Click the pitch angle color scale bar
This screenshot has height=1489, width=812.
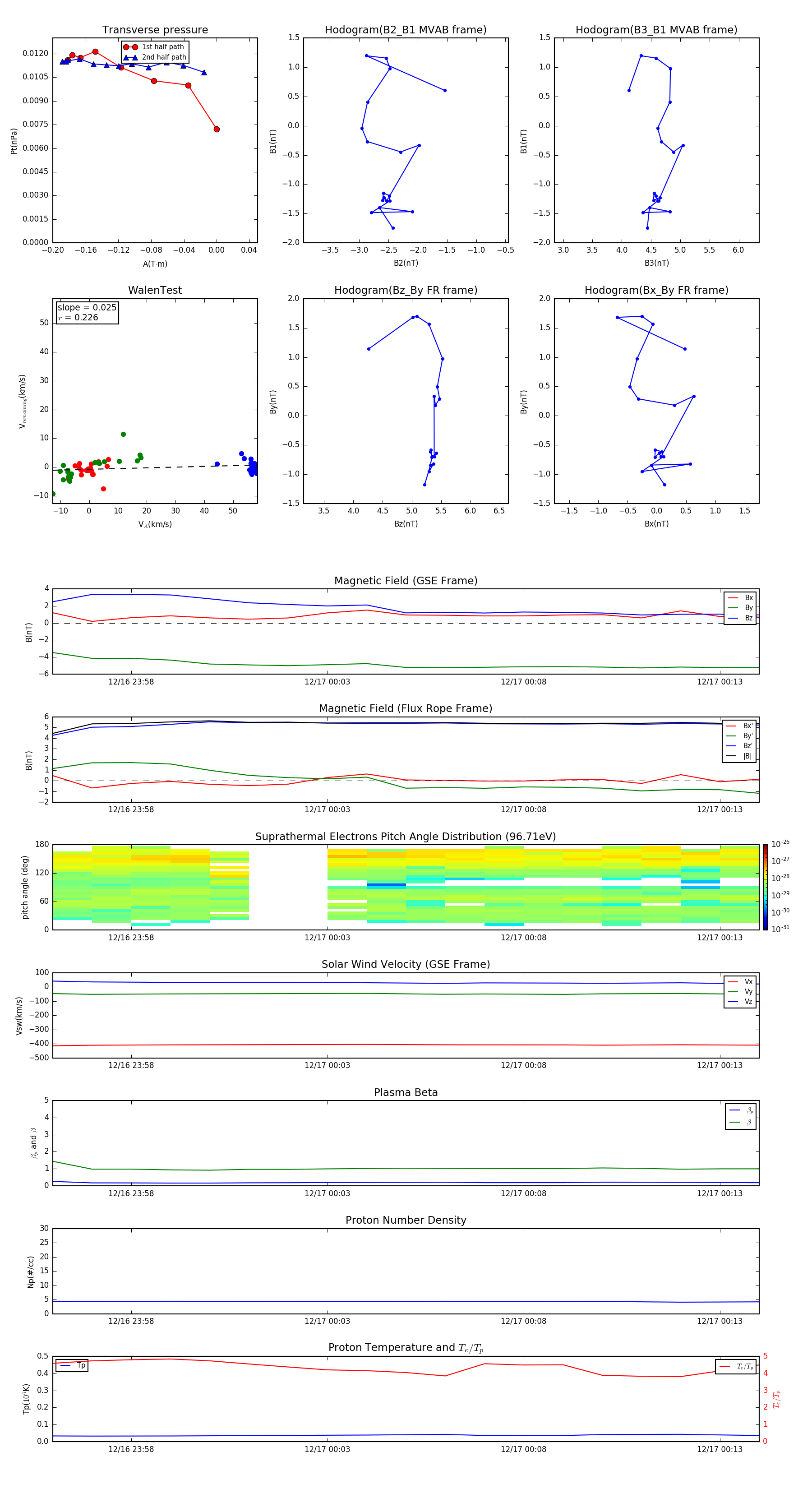click(x=765, y=887)
